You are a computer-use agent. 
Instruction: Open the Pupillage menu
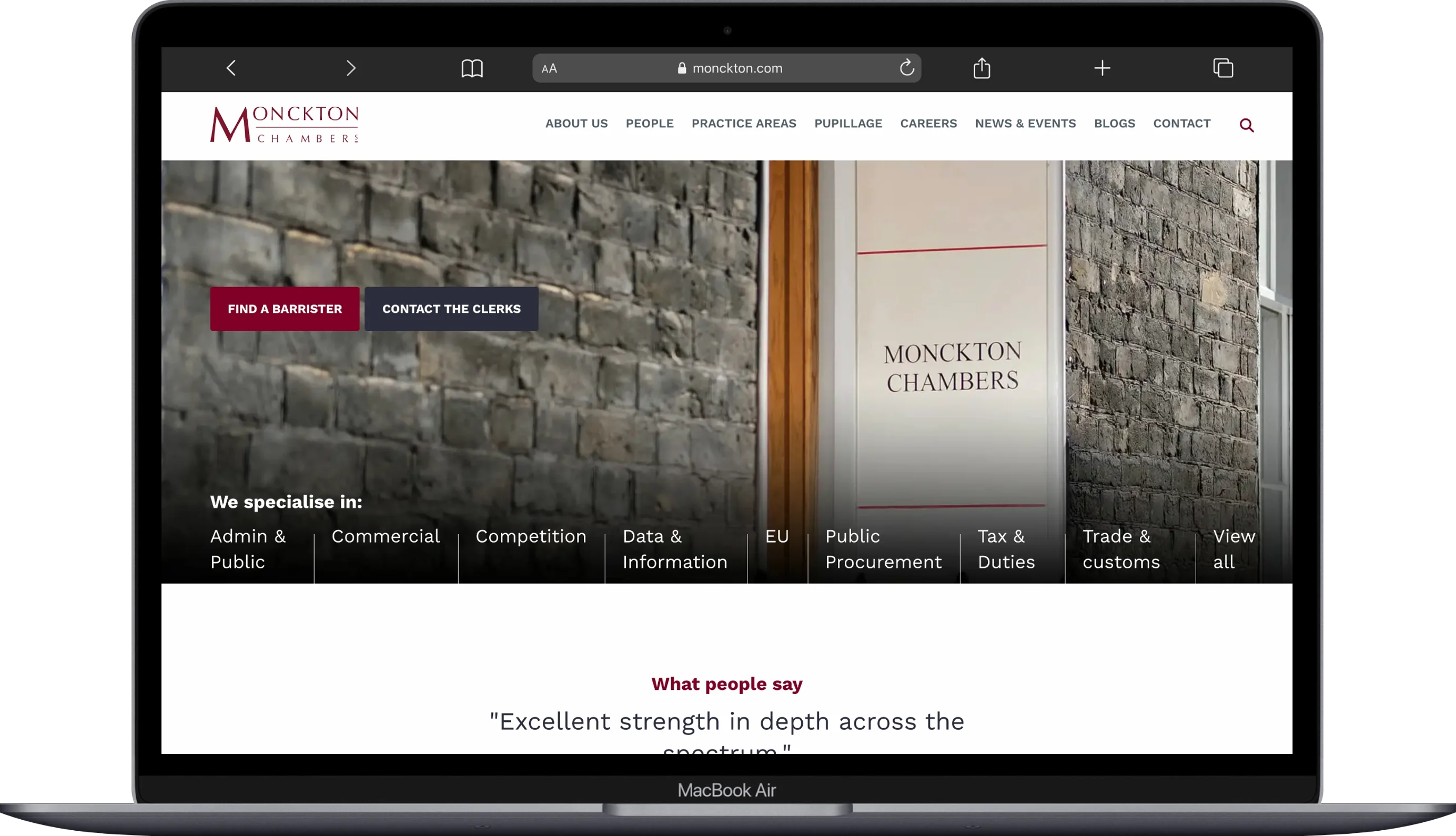(x=848, y=124)
